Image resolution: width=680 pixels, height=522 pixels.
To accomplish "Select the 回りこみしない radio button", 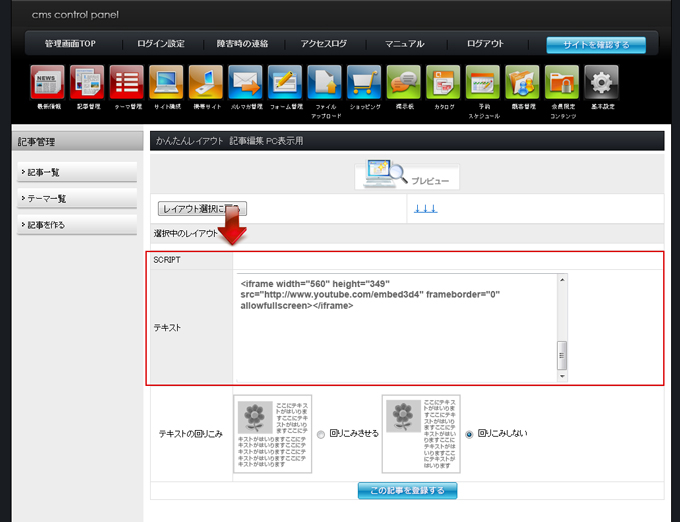I will tap(469, 434).
